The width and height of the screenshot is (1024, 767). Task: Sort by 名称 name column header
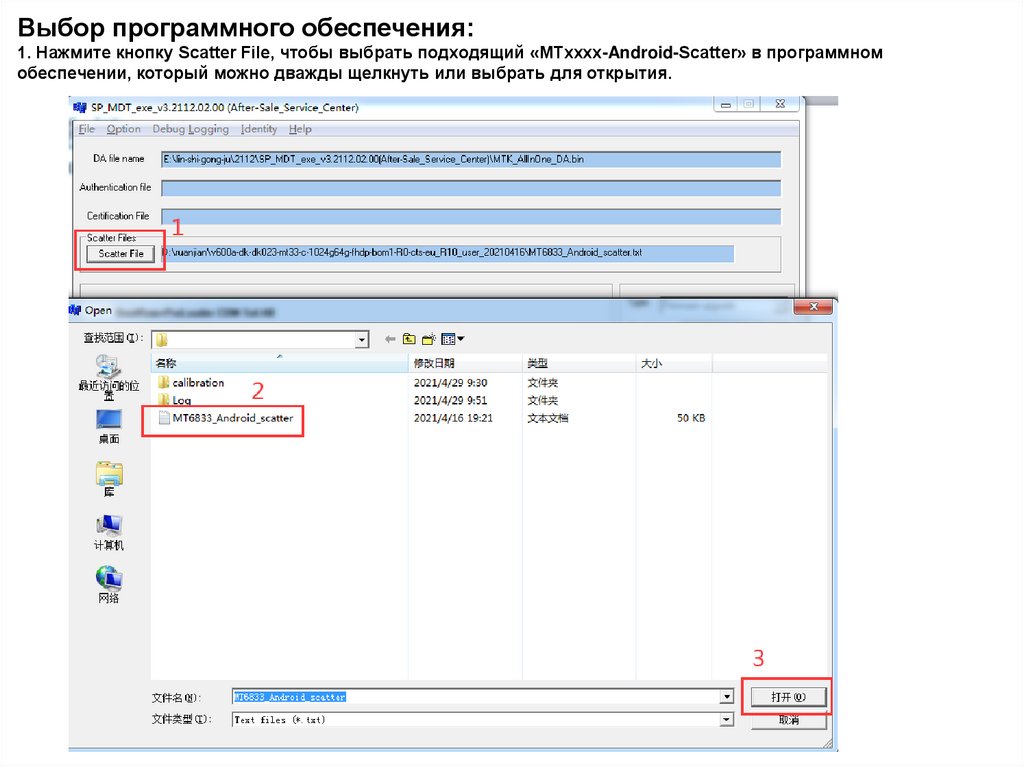pos(280,363)
